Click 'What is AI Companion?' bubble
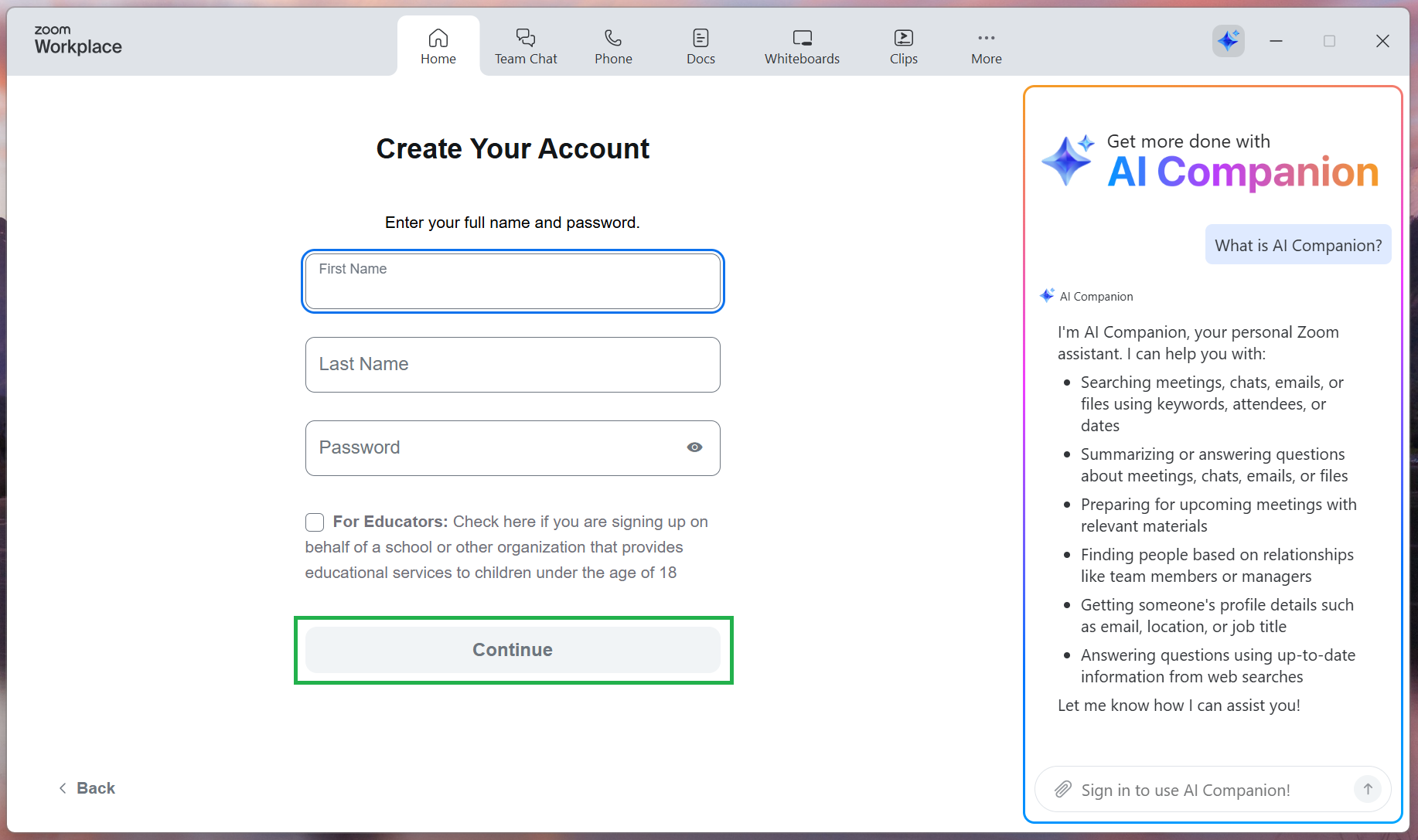Screen dimensions: 1418x840 click(1298, 245)
